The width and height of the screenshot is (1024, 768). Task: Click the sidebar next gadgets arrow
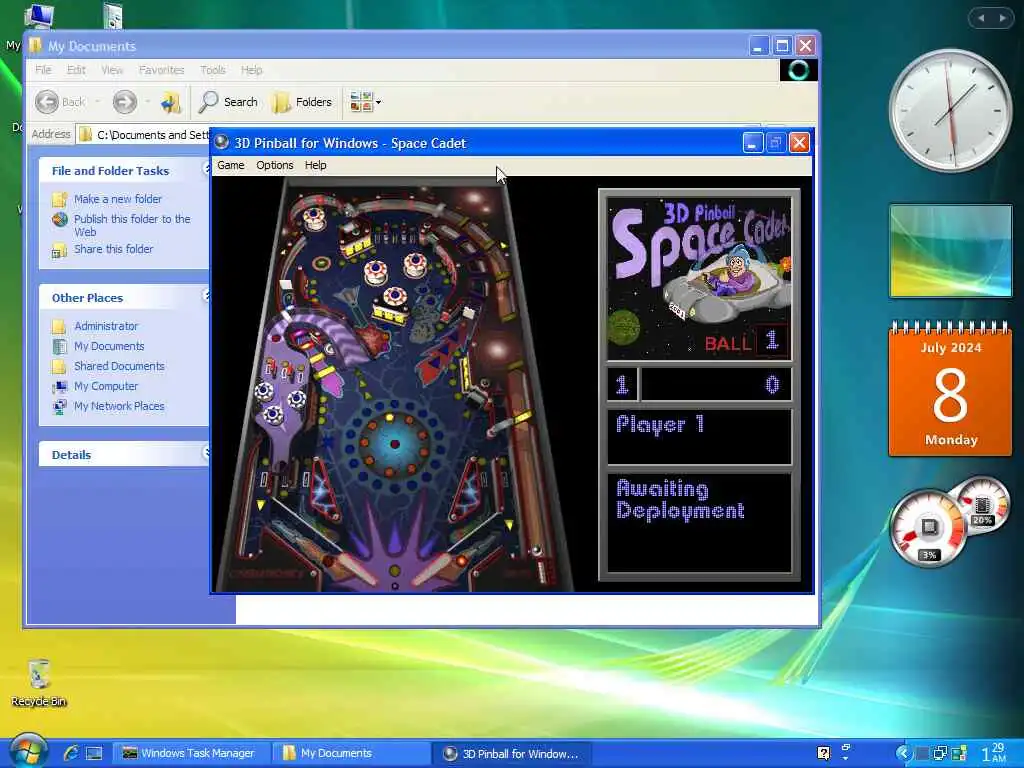tap(1002, 18)
